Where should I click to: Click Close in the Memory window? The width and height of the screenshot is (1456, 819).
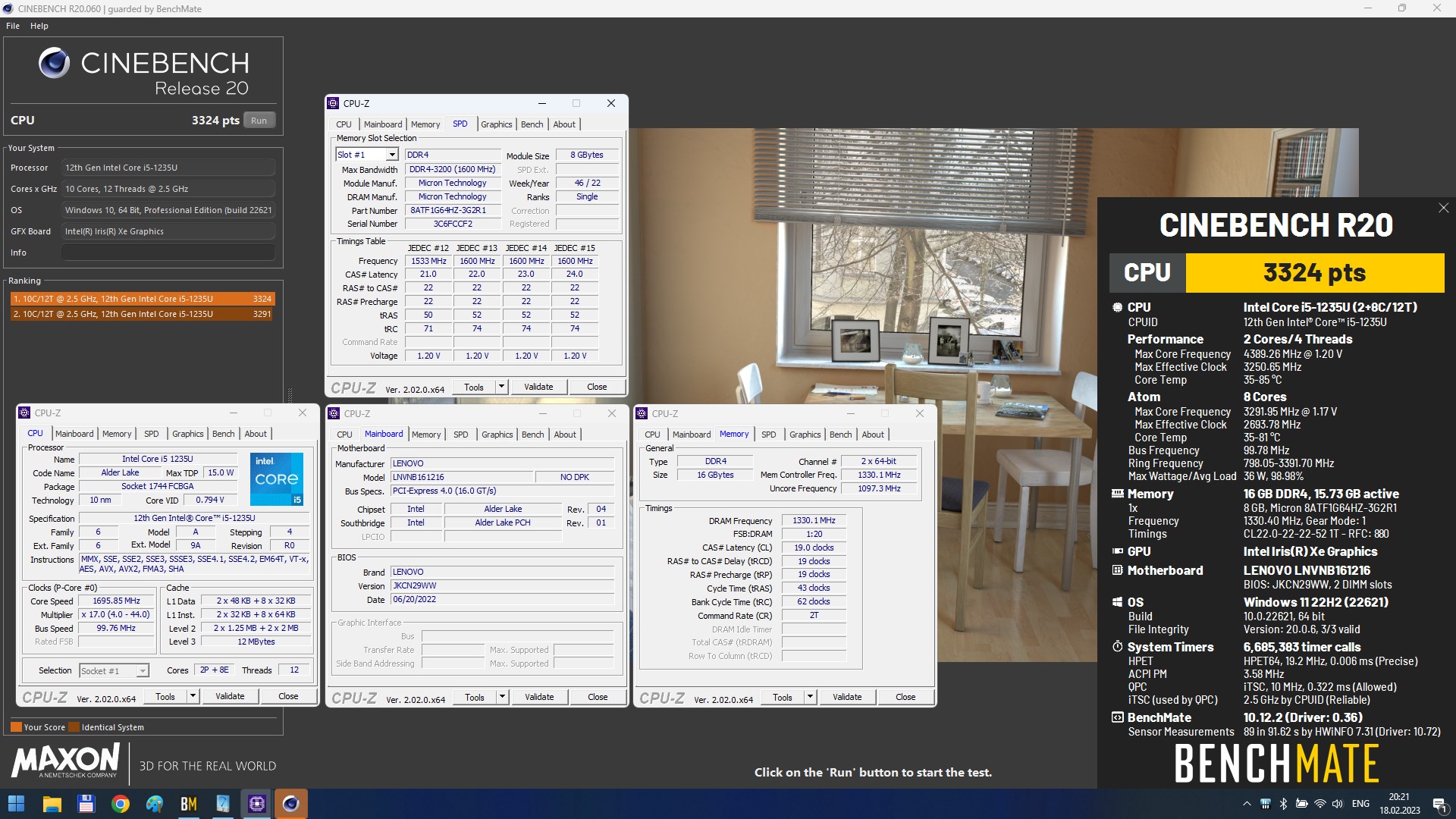pos(905,697)
